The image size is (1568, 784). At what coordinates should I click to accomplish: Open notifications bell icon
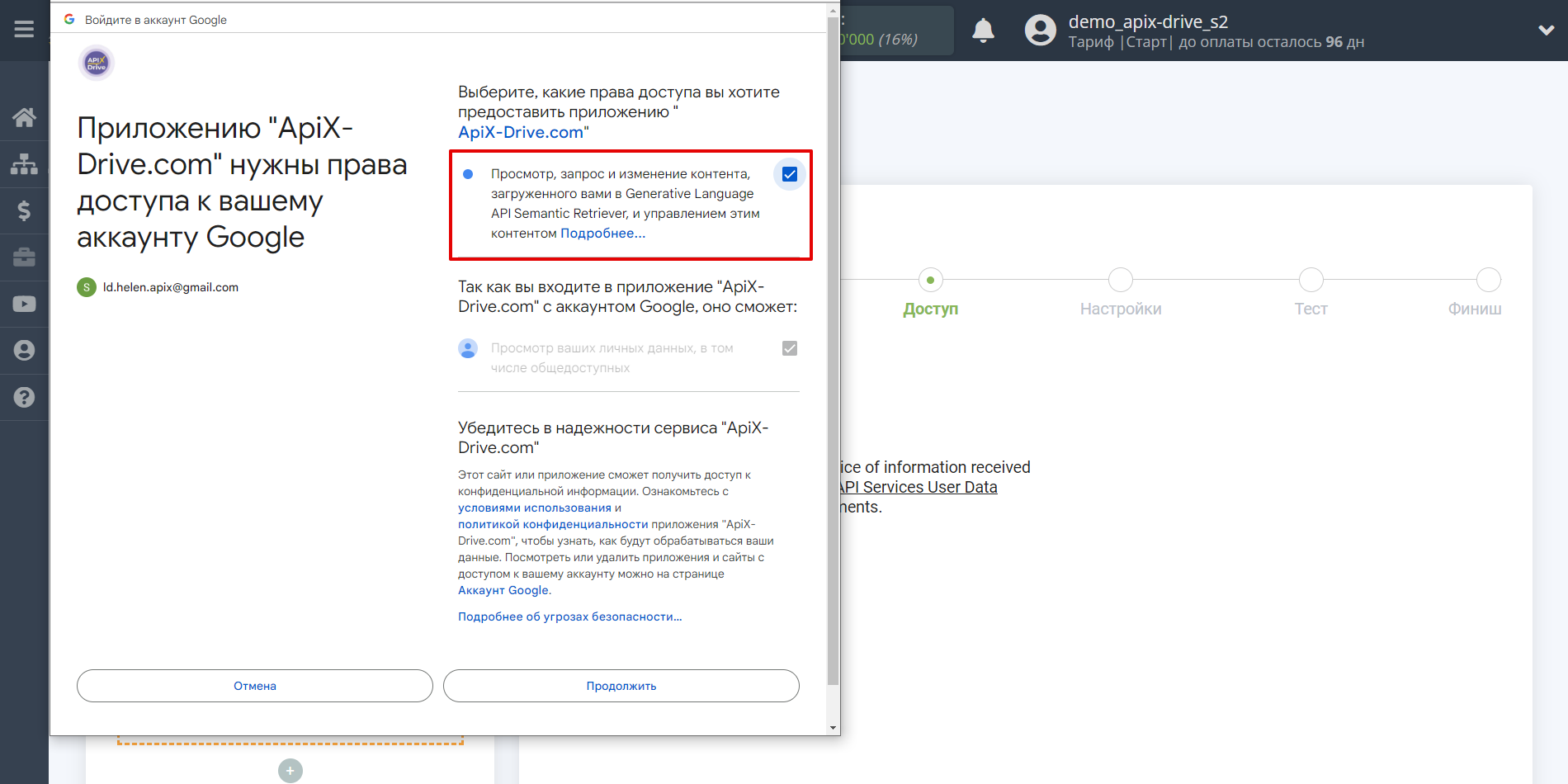983,31
